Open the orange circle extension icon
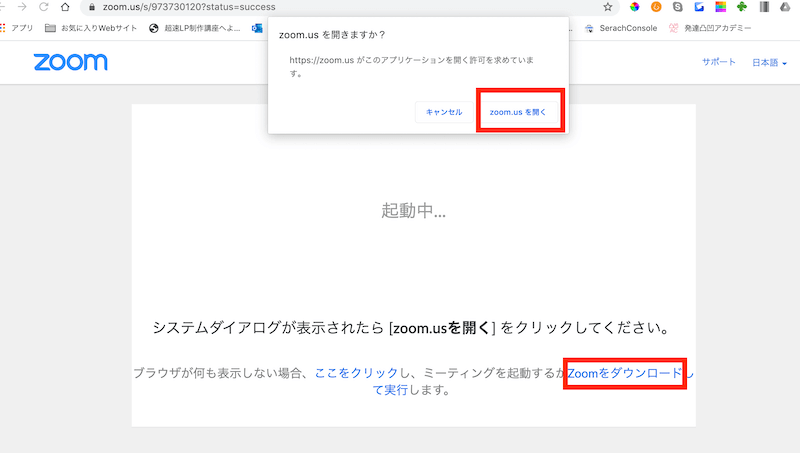The height and width of the screenshot is (453, 800). click(x=656, y=7)
